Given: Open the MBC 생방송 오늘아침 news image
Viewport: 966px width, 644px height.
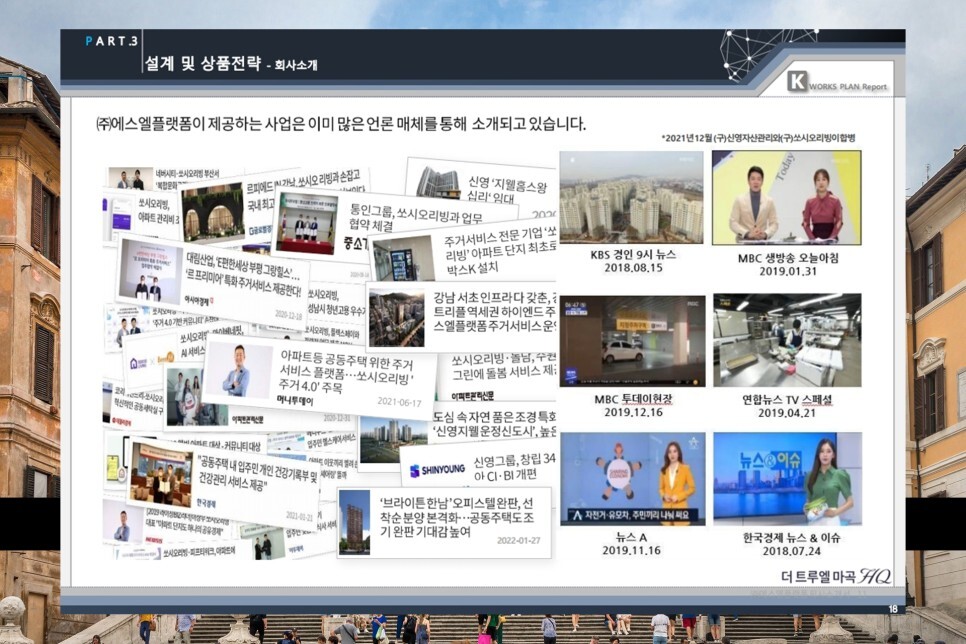Looking at the screenshot, I should click(787, 198).
